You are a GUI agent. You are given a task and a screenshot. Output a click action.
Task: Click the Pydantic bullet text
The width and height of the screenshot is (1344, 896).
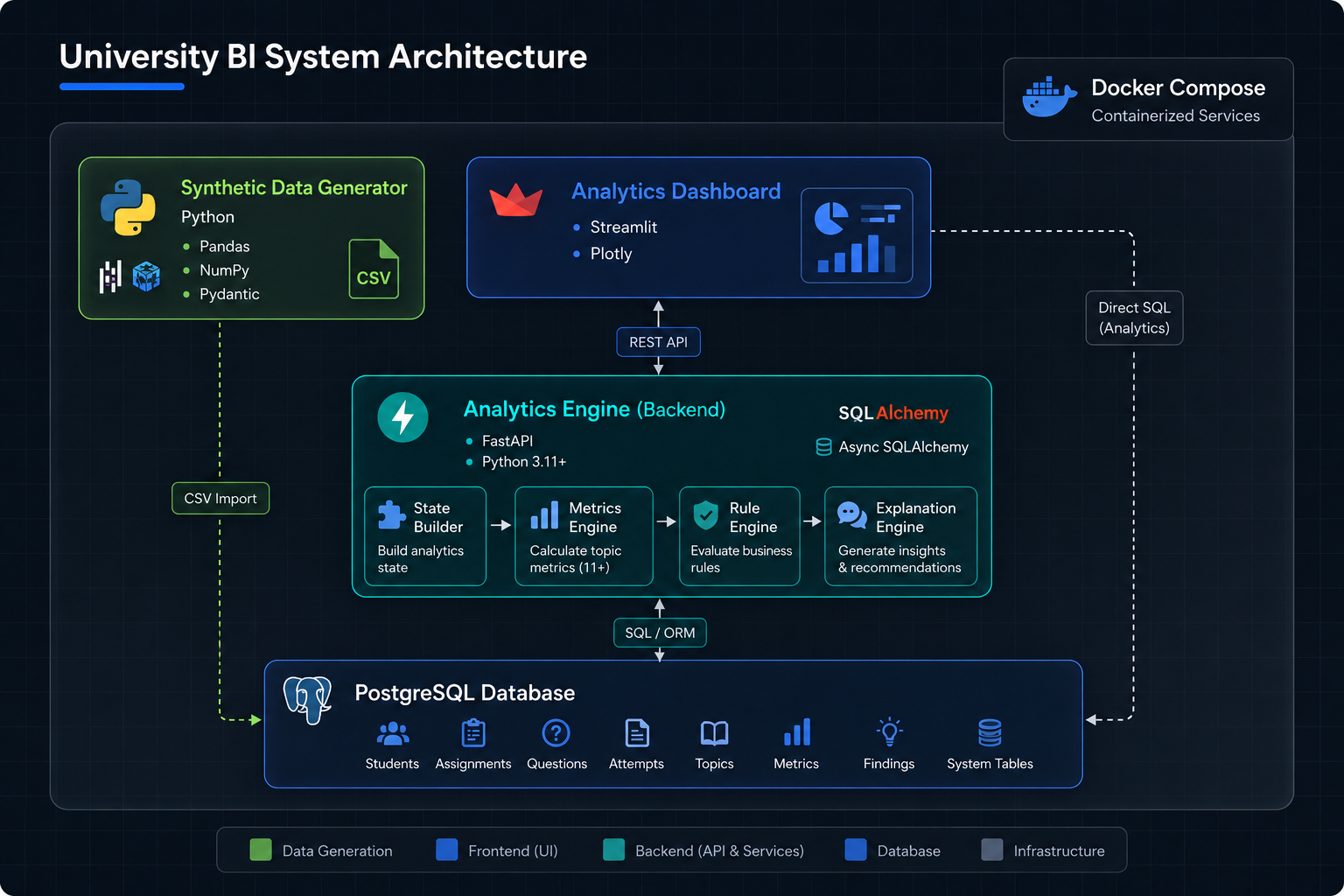click(x=229, y=294)
